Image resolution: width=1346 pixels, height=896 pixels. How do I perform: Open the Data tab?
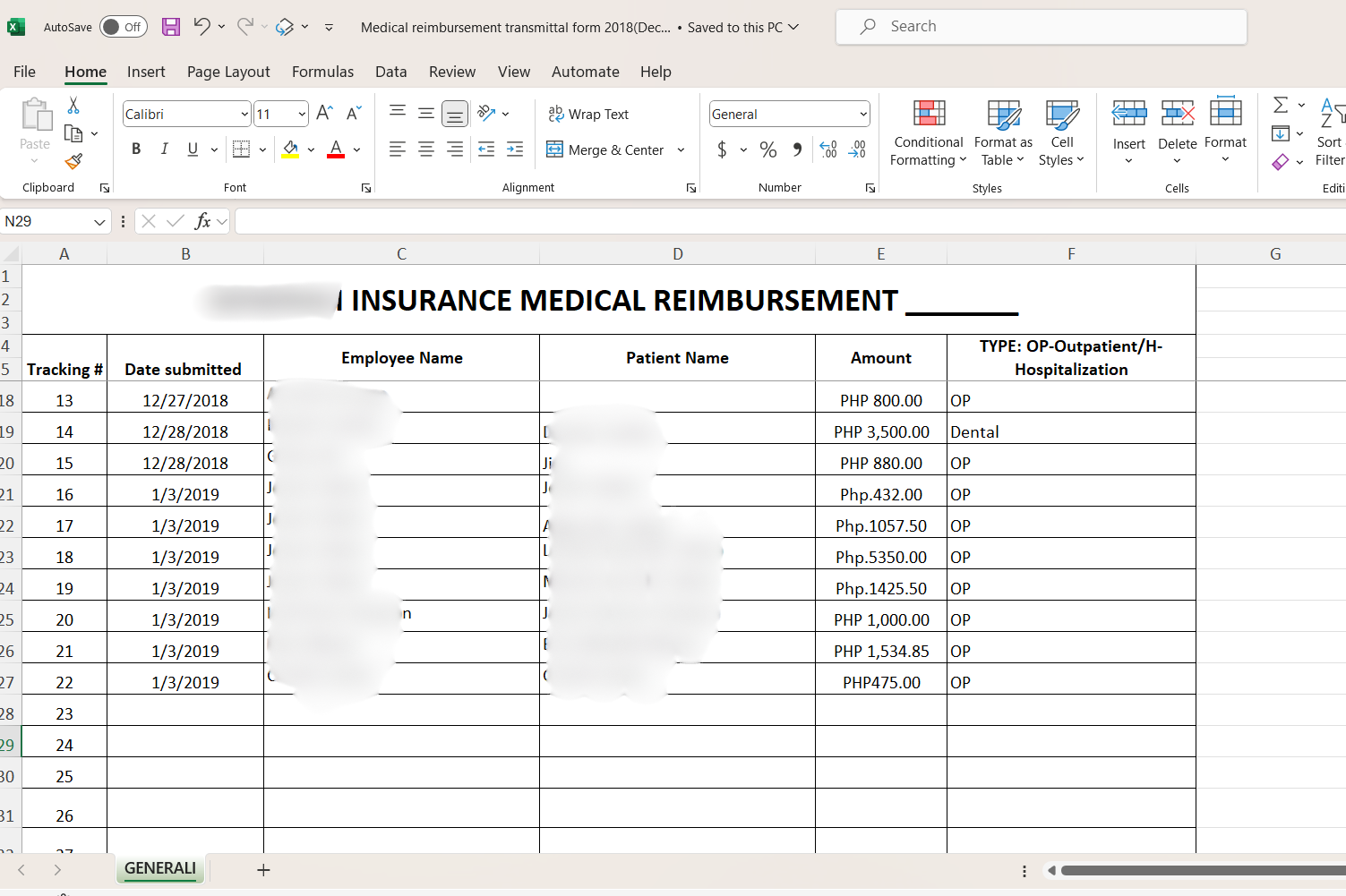[390, 72]
